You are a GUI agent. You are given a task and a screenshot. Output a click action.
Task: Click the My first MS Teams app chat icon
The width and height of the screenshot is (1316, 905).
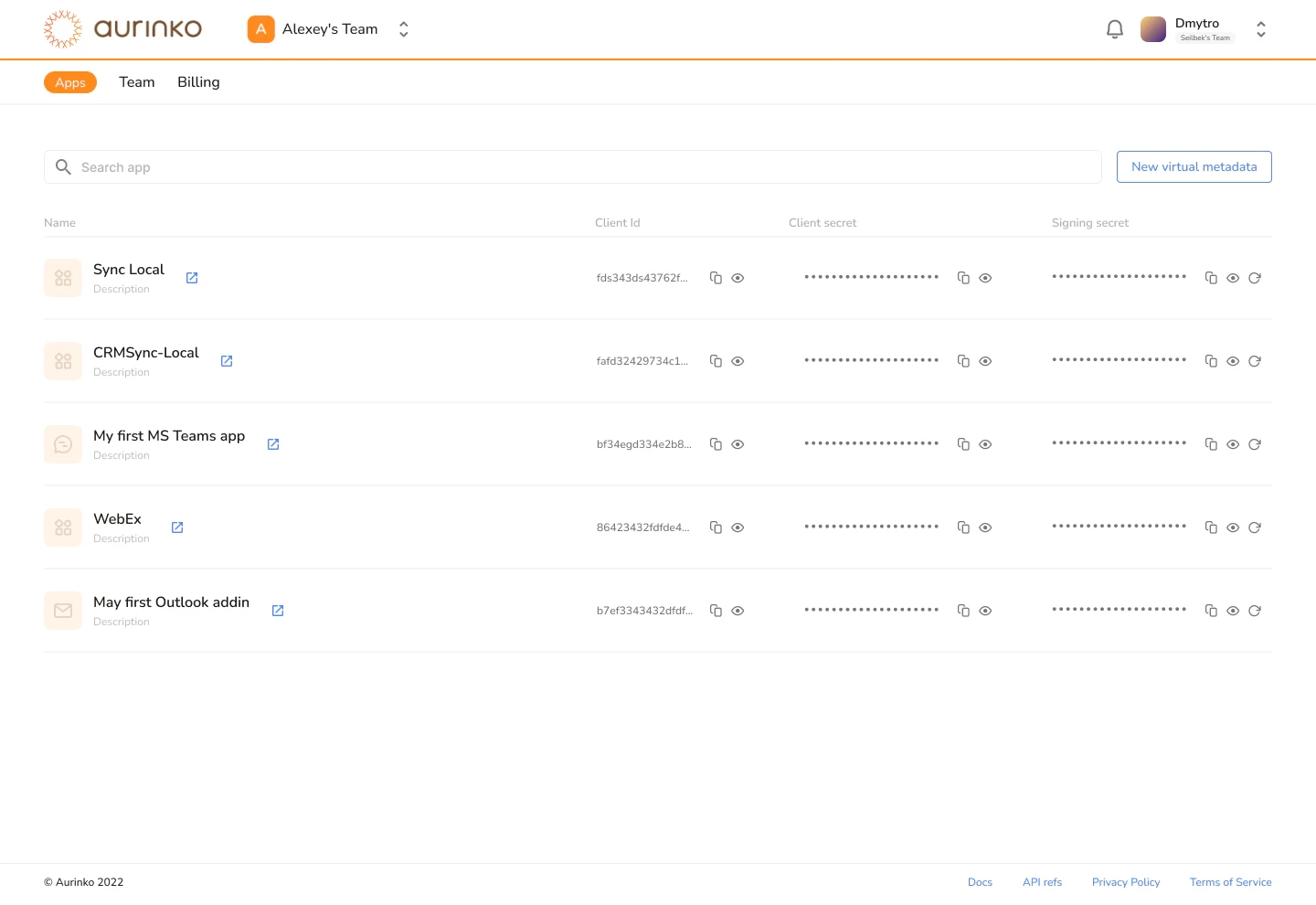(62, 444)
